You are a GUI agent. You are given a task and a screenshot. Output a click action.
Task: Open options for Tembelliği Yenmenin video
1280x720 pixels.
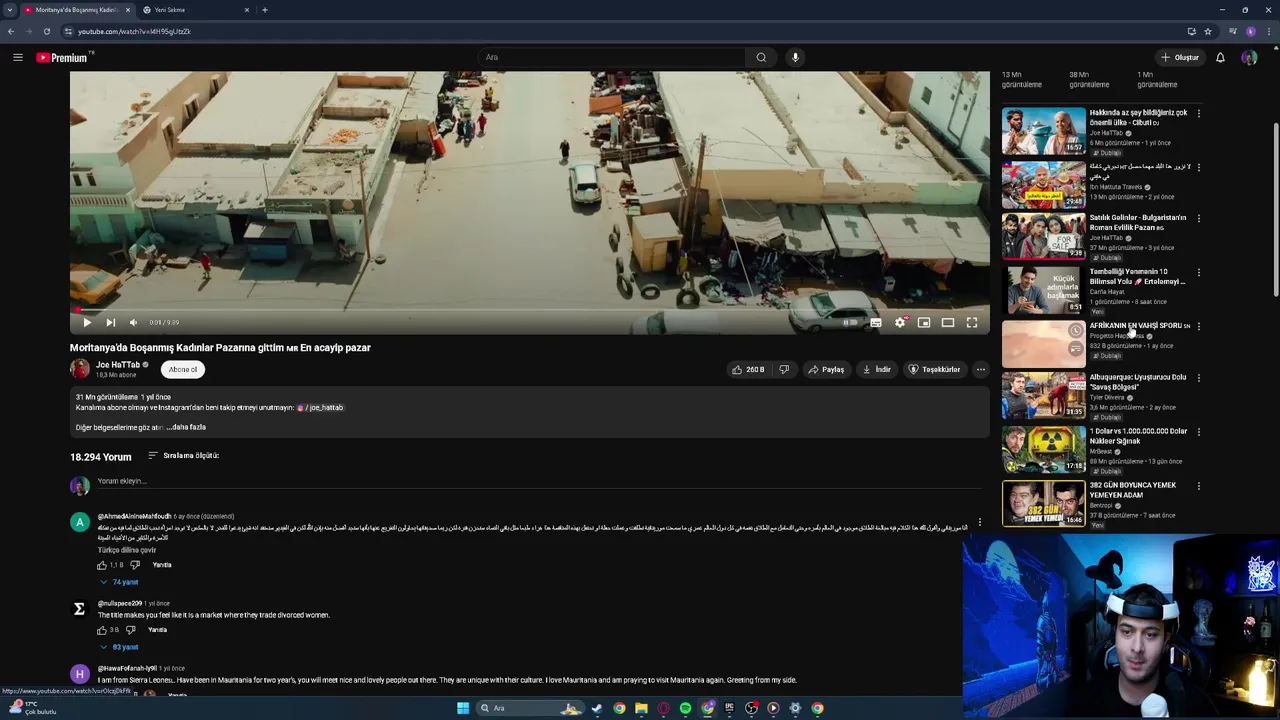(x=1198, y=272)
